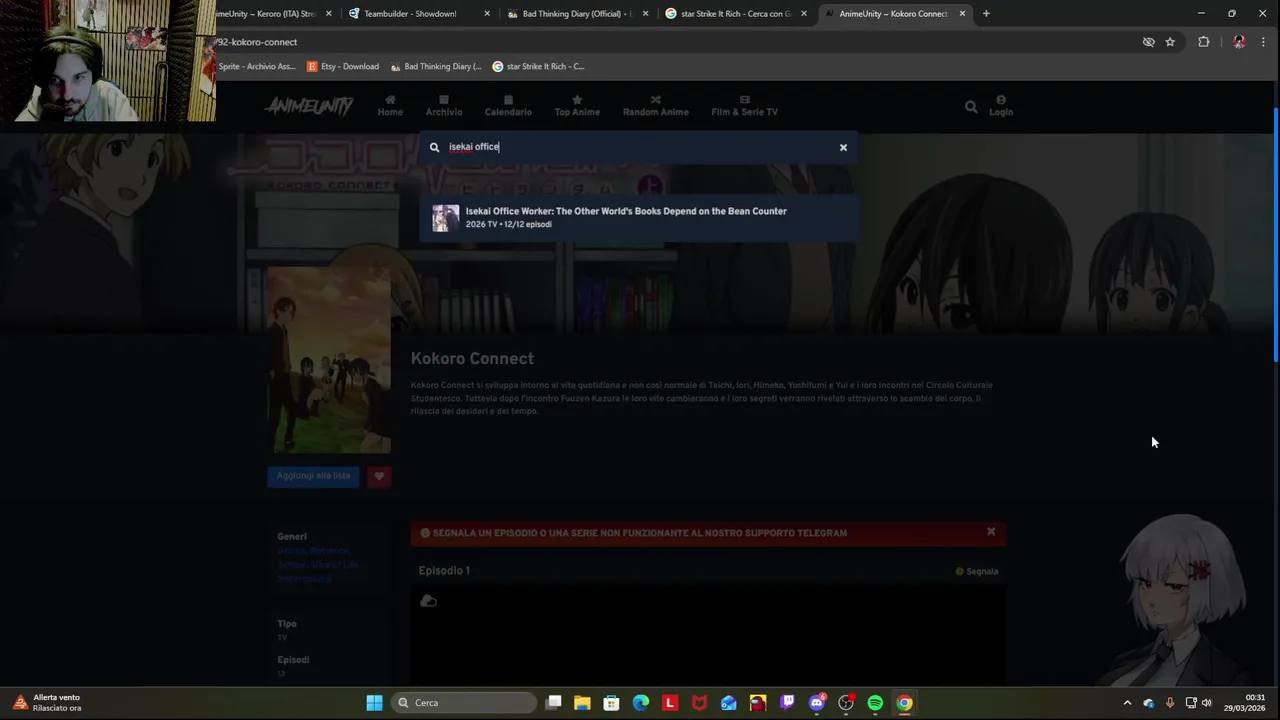Open the Allerta vento weather widget

pos(47,702)
